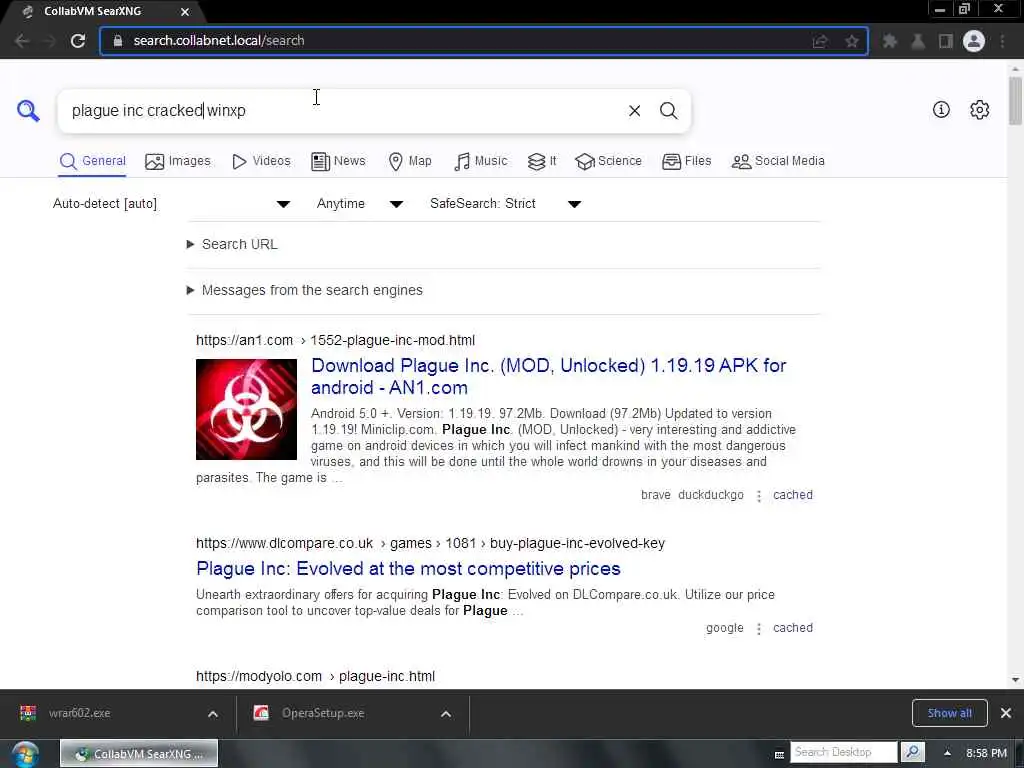Switch to the News tab
The width and height of the screenshot is (1024, 768).
338,161
